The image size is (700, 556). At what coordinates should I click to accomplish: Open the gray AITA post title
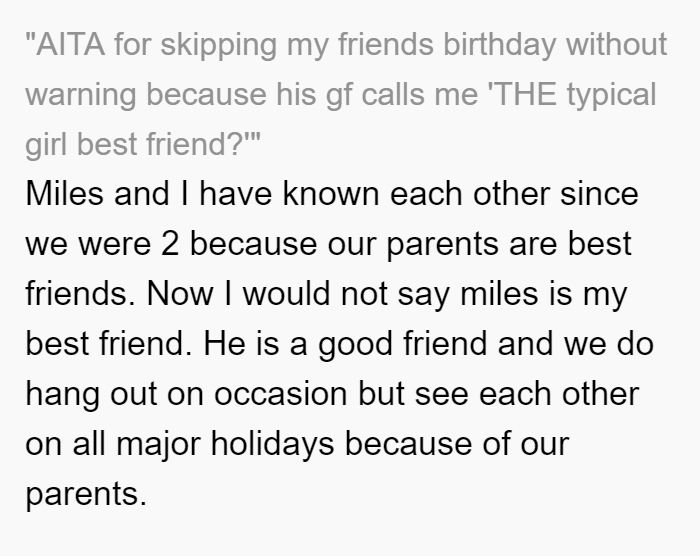click(x=346, y=94)
